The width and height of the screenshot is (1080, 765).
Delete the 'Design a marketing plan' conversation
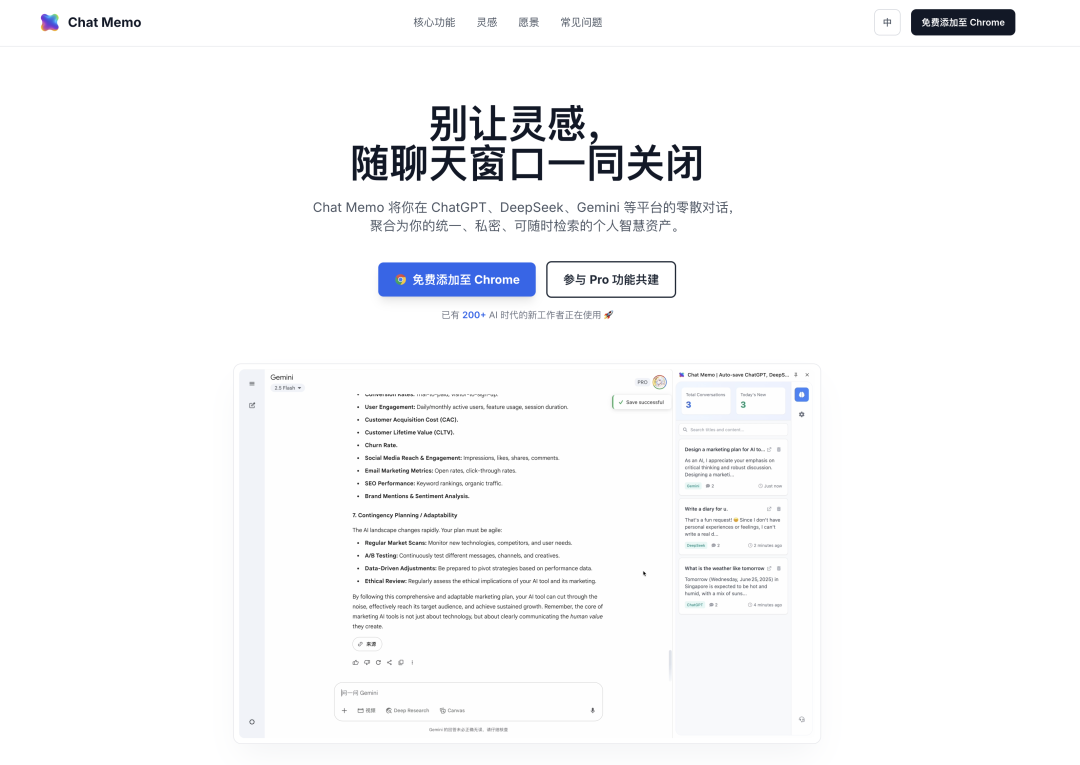click(x=779, y=450)
